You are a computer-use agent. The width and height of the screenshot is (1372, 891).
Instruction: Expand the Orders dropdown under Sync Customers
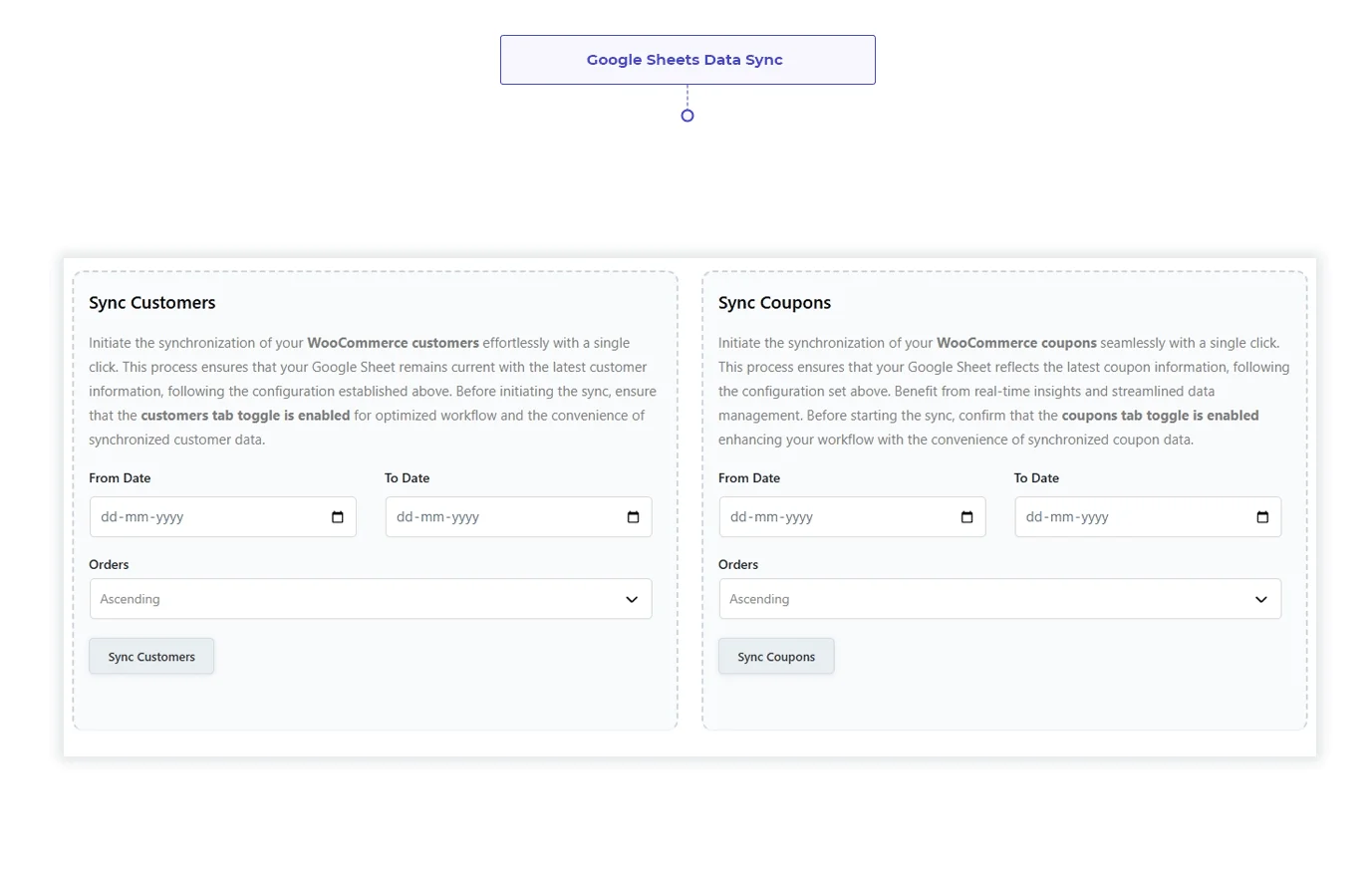[371, 599]
